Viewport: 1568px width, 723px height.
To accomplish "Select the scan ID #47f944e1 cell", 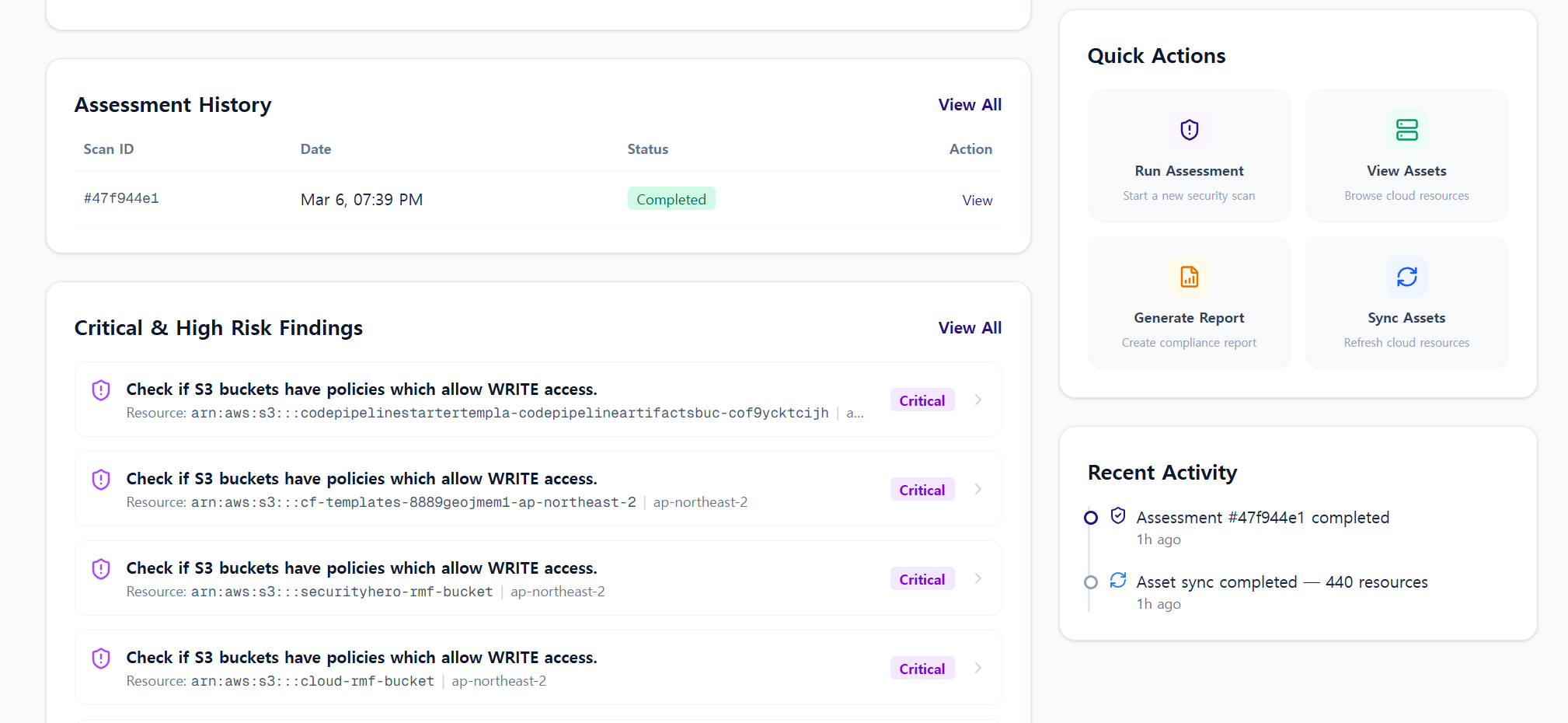I will click(121, 198).
